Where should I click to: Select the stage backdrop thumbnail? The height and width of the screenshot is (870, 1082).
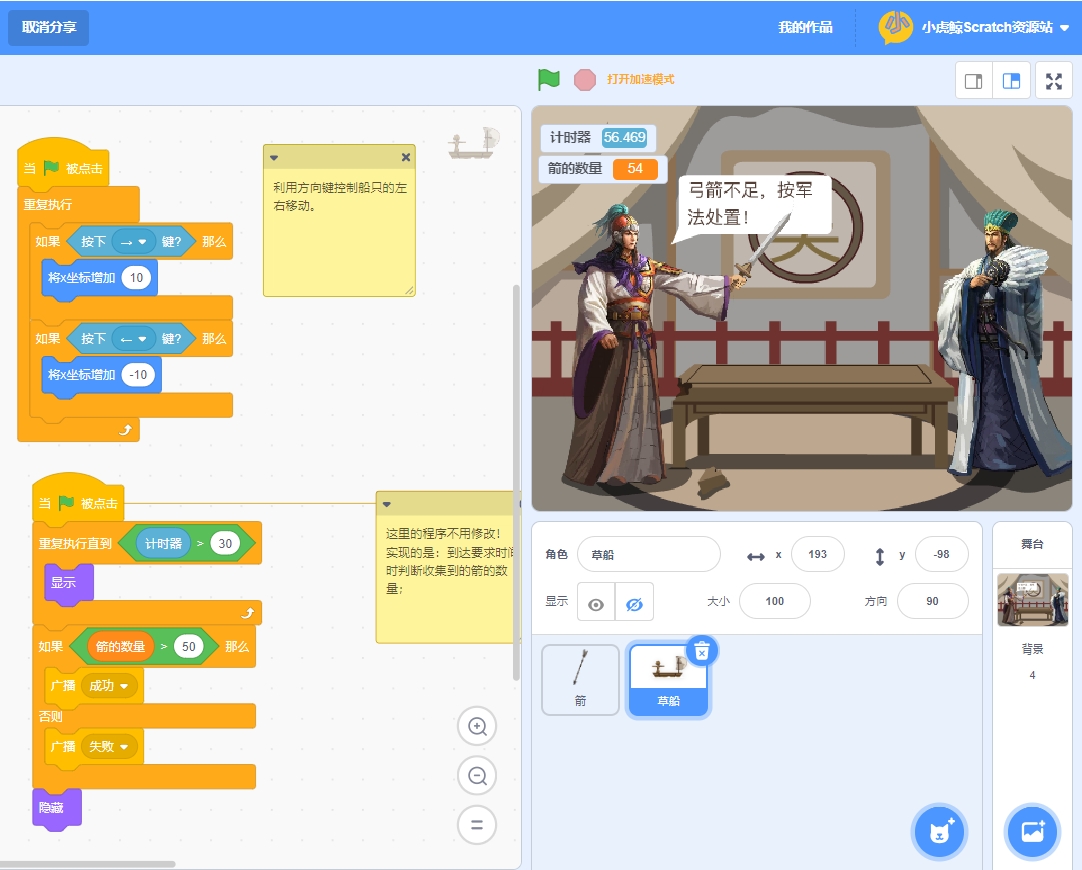coord(1032,599)
